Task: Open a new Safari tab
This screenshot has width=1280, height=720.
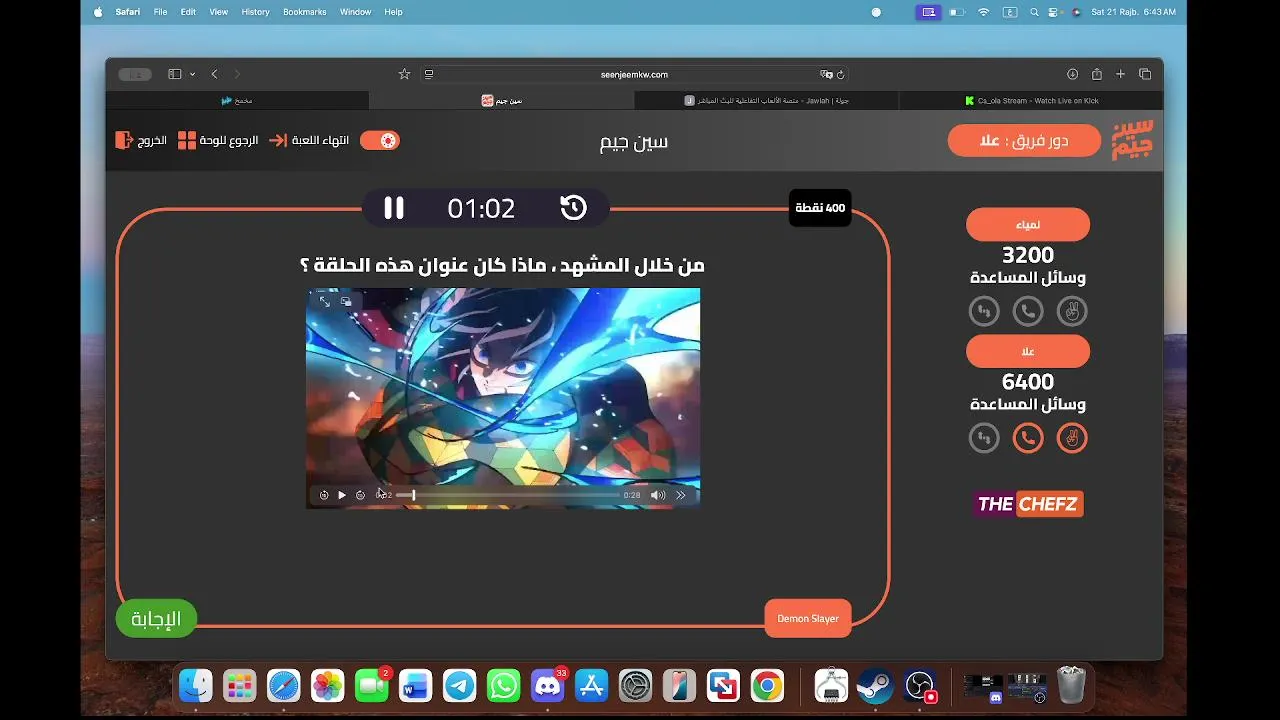Action: tap(1121, 74)
